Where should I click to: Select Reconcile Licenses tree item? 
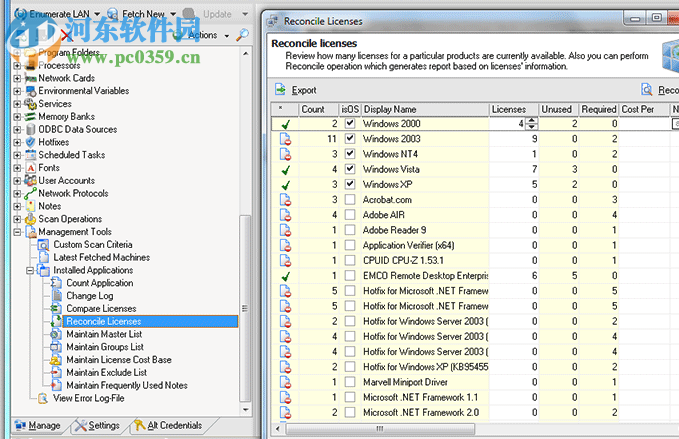tap(150, 321)
